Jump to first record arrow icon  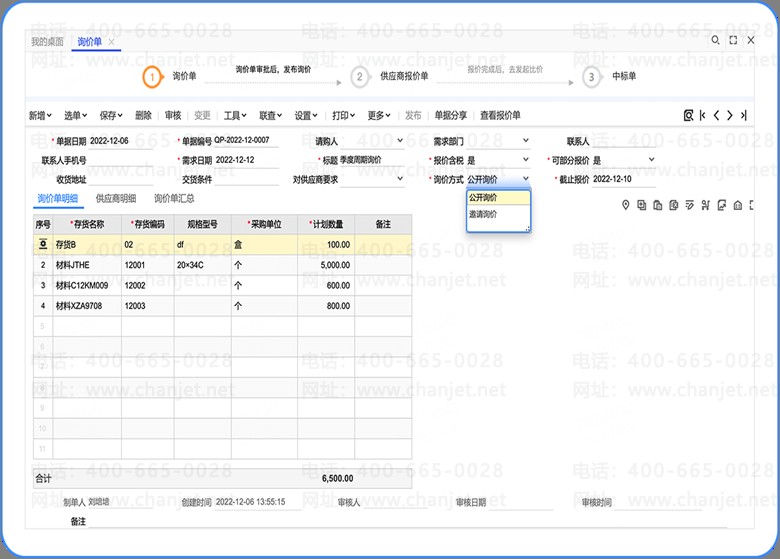703,116
